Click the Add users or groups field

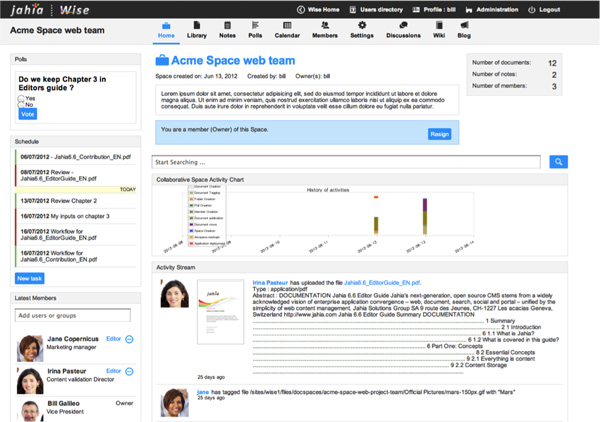pyautogui.click(x=77, y=317)
